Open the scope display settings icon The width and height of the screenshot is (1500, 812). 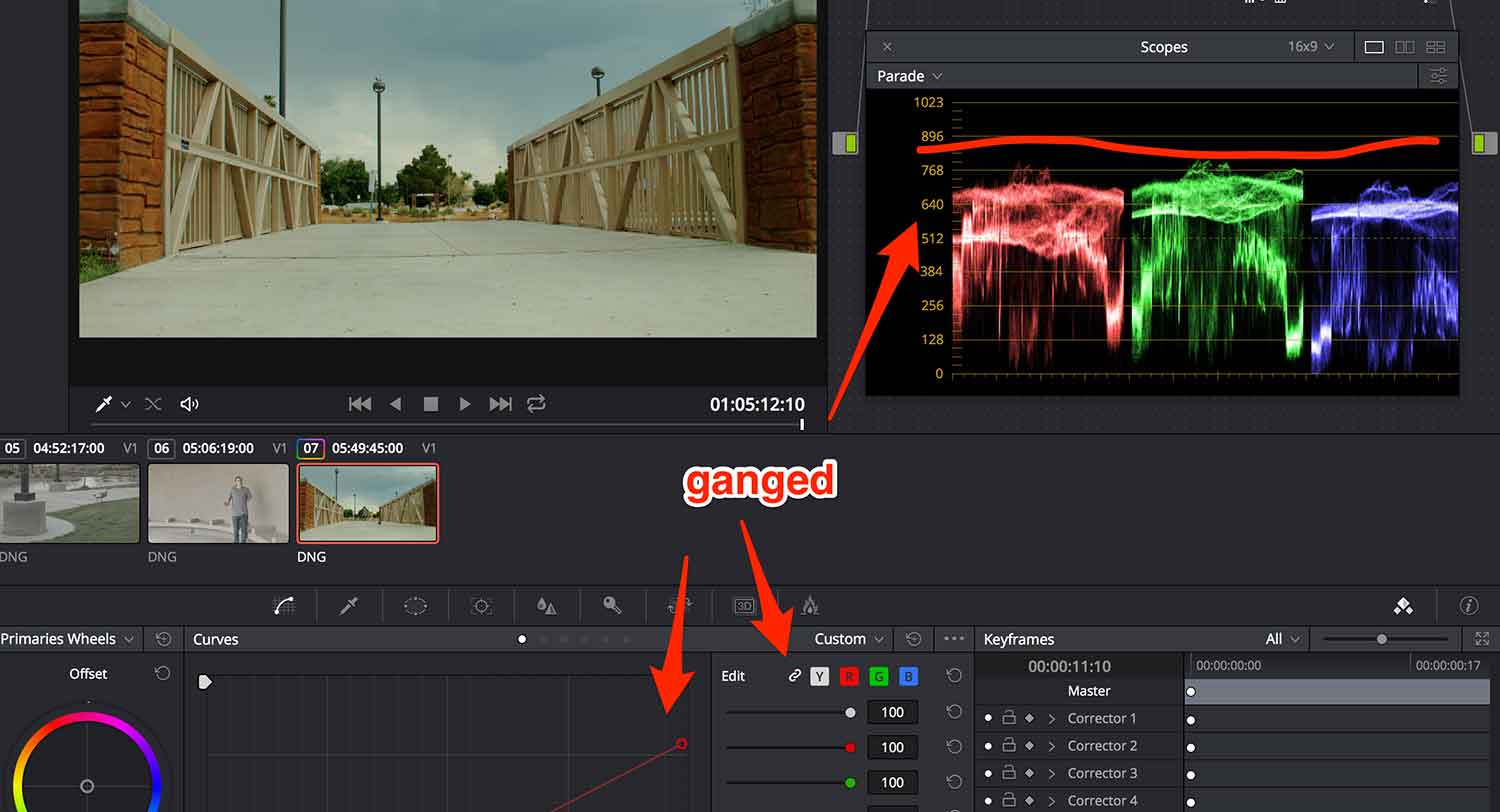pyautogui.click(x=1438, y=76)
